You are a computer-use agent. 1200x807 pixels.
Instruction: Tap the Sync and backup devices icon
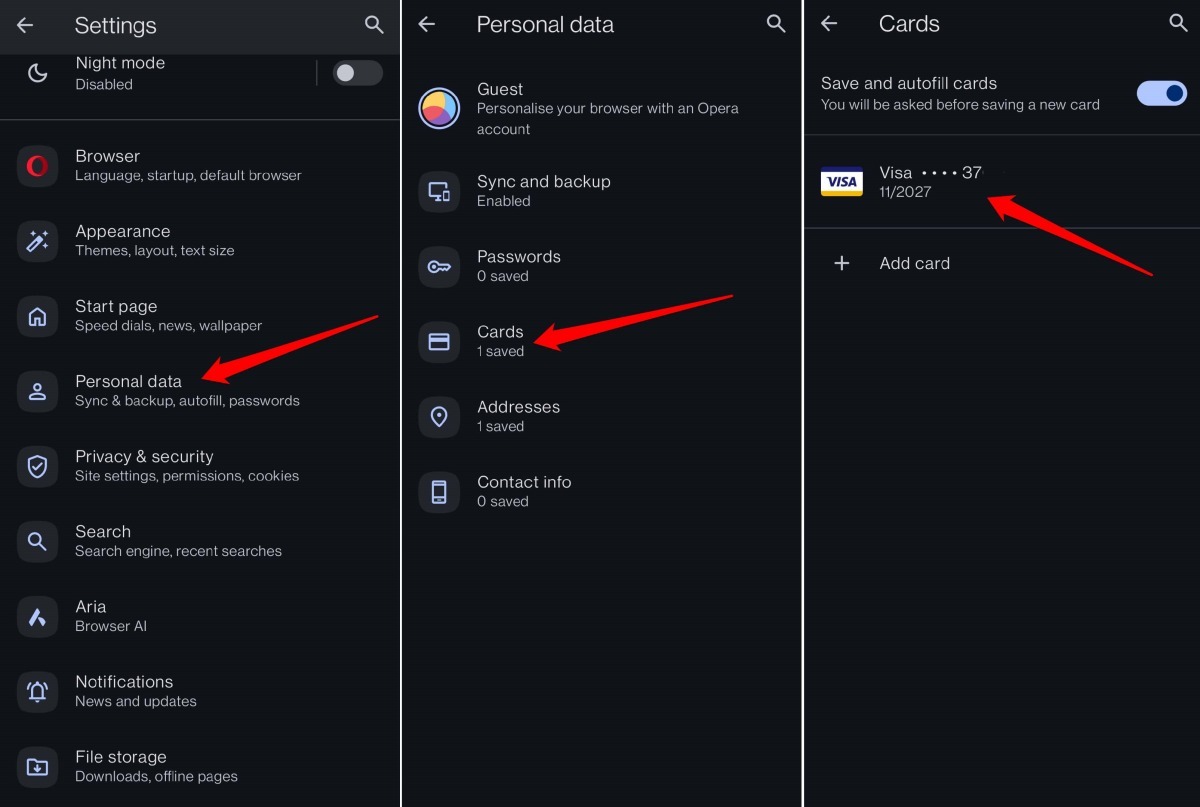pos(439,191)
